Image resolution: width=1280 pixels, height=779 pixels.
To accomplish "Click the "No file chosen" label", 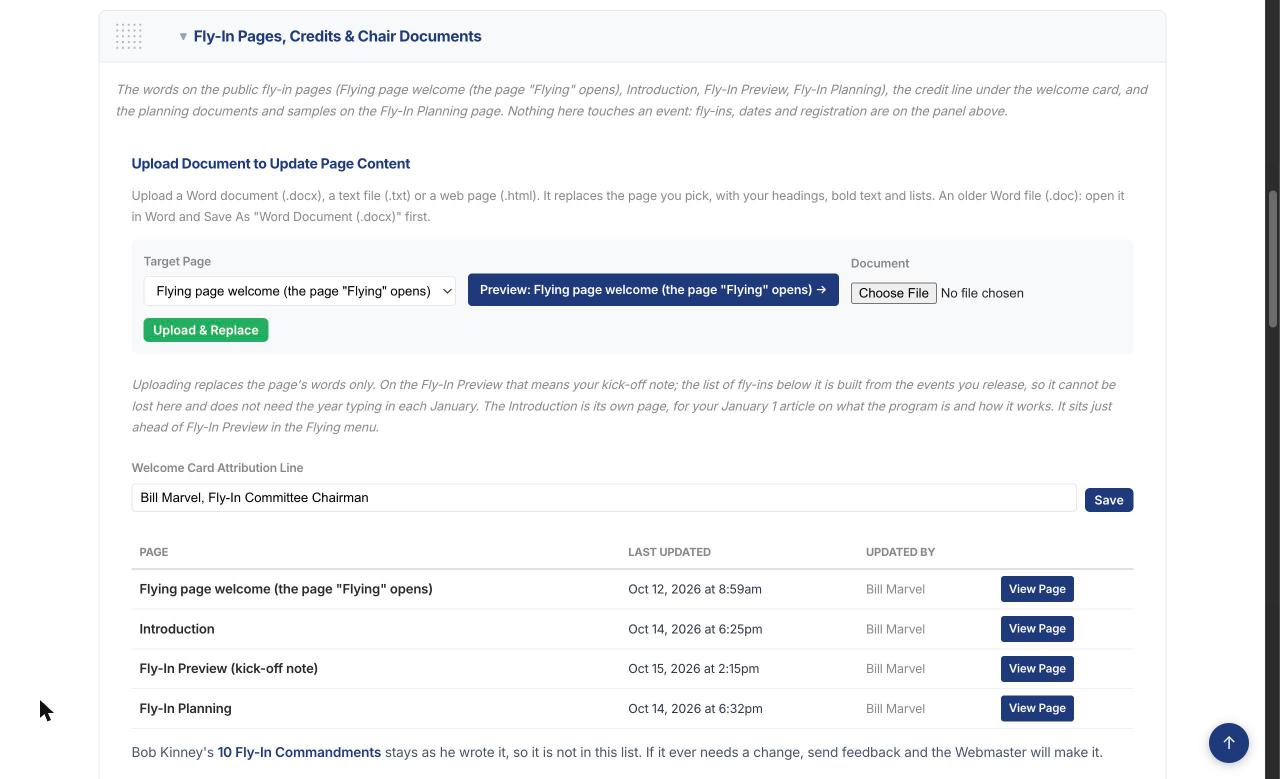I will [x=982, y=293].
